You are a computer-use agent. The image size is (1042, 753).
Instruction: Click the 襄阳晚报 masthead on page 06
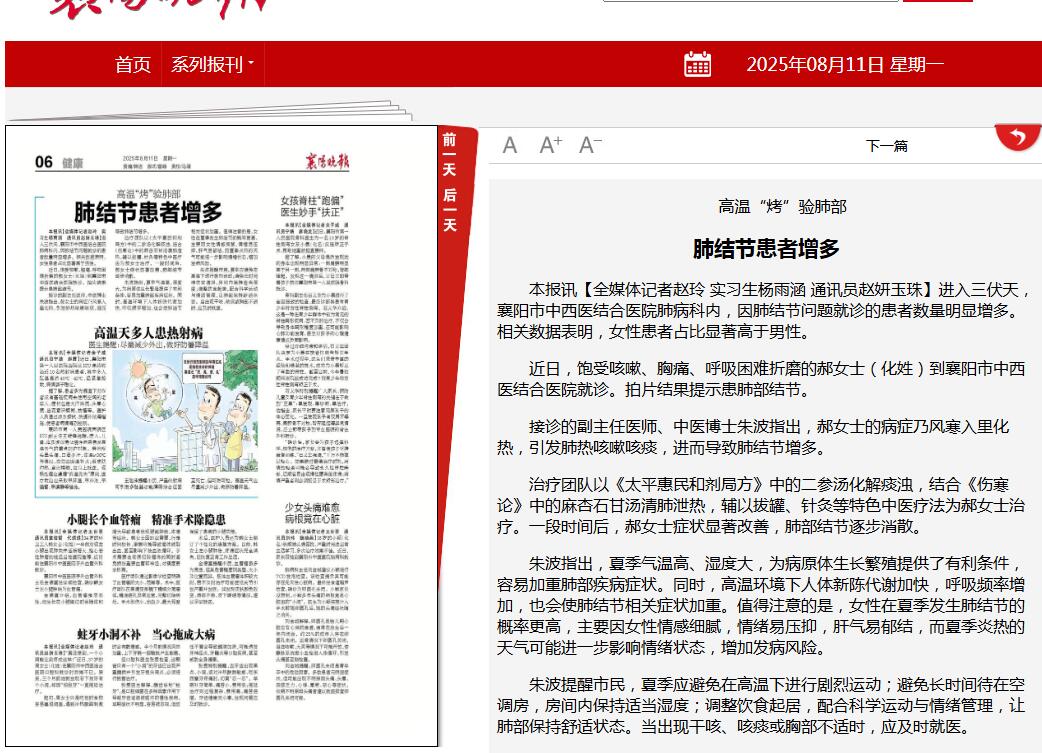pos(329,162)
